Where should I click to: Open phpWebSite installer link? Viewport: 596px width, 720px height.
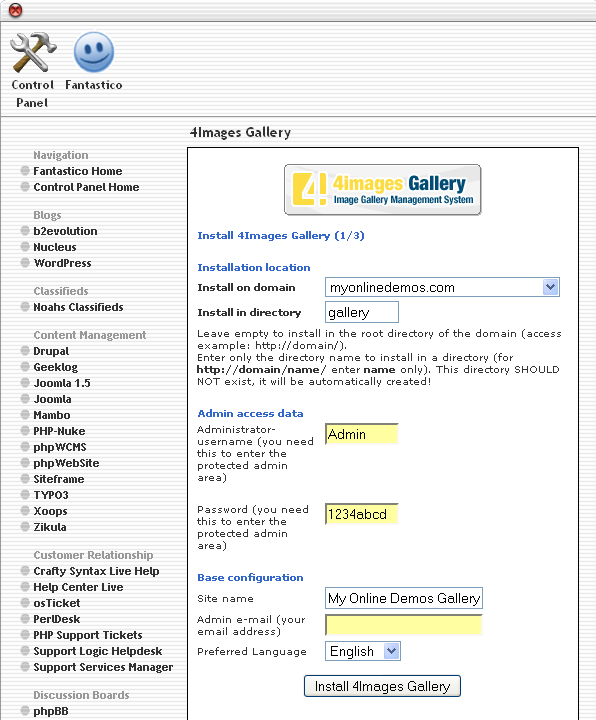(66, 463)
